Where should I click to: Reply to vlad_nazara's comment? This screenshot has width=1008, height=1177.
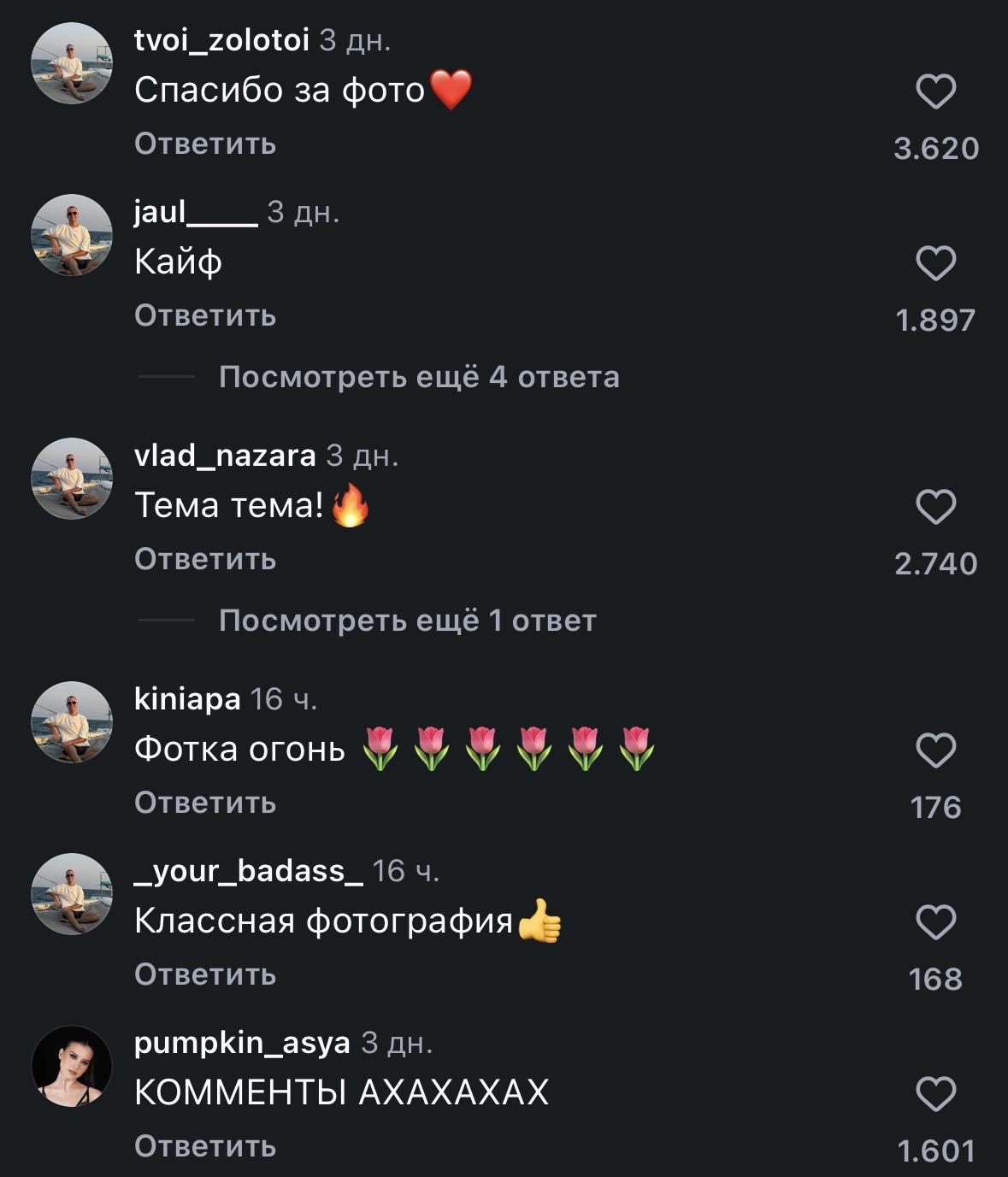205,559
